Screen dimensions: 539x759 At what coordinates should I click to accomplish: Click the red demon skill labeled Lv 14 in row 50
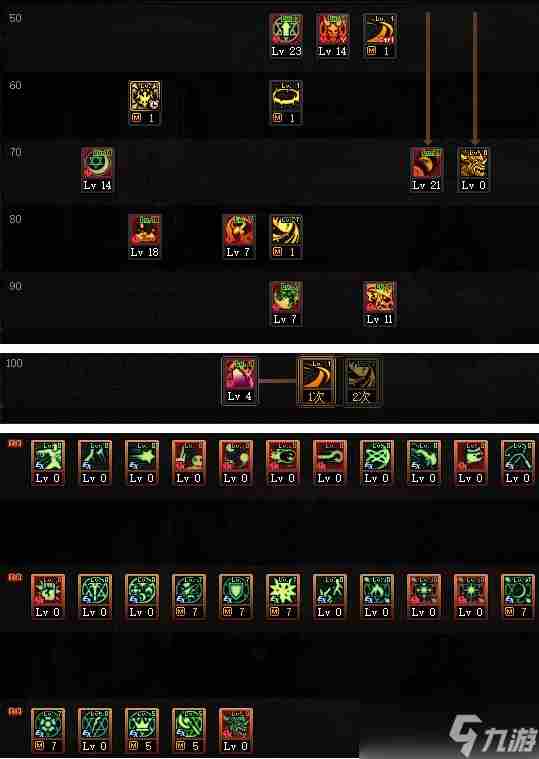point(333,36)
